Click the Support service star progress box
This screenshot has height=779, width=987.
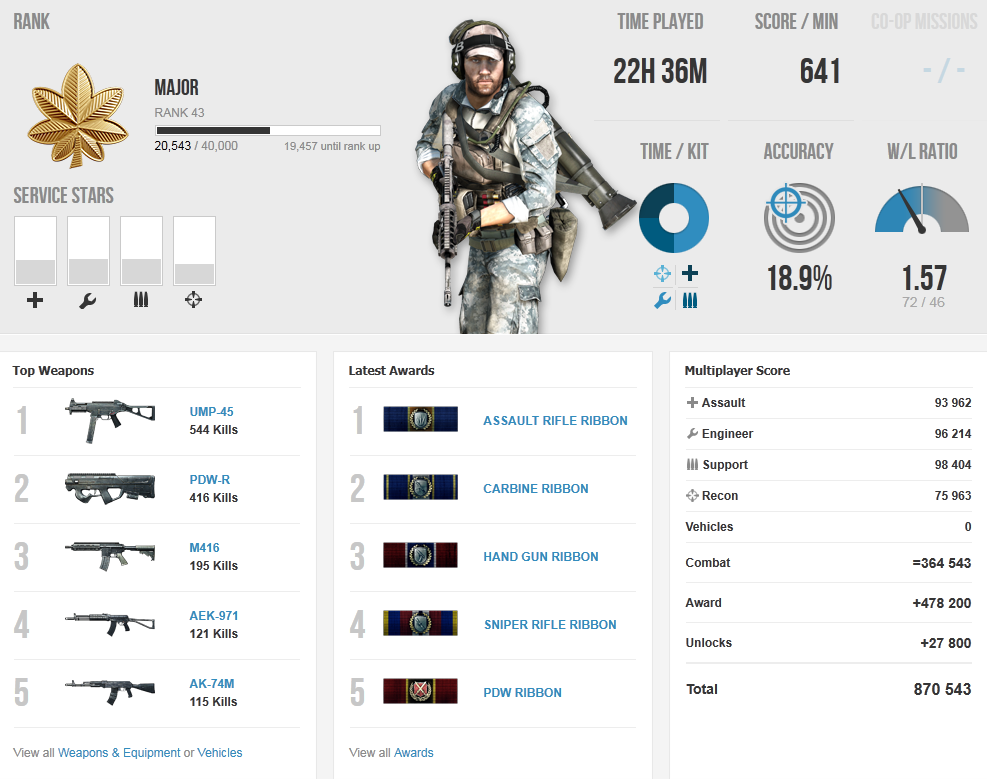[141, 251]
